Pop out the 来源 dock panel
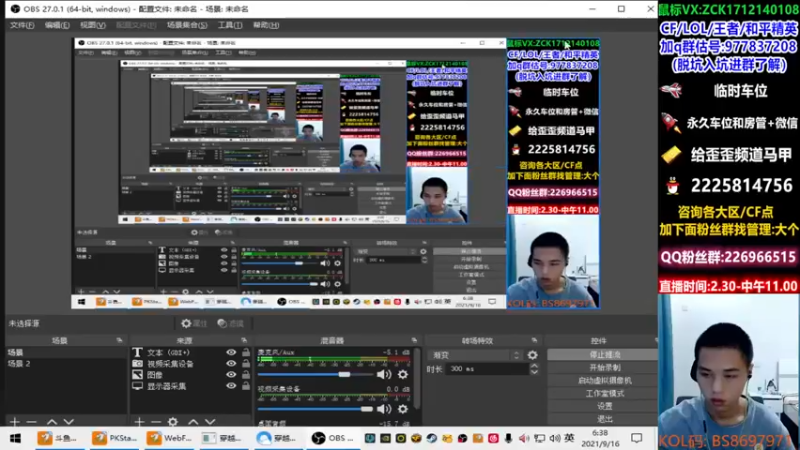Viewport: 800px width, 450px height. click(x=244, y=340)
